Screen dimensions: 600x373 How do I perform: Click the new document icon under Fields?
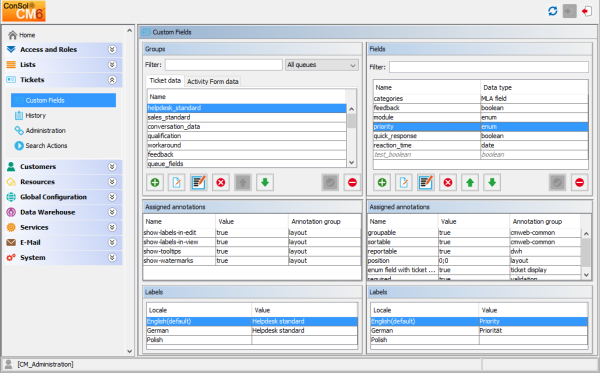tap(404, 182)
